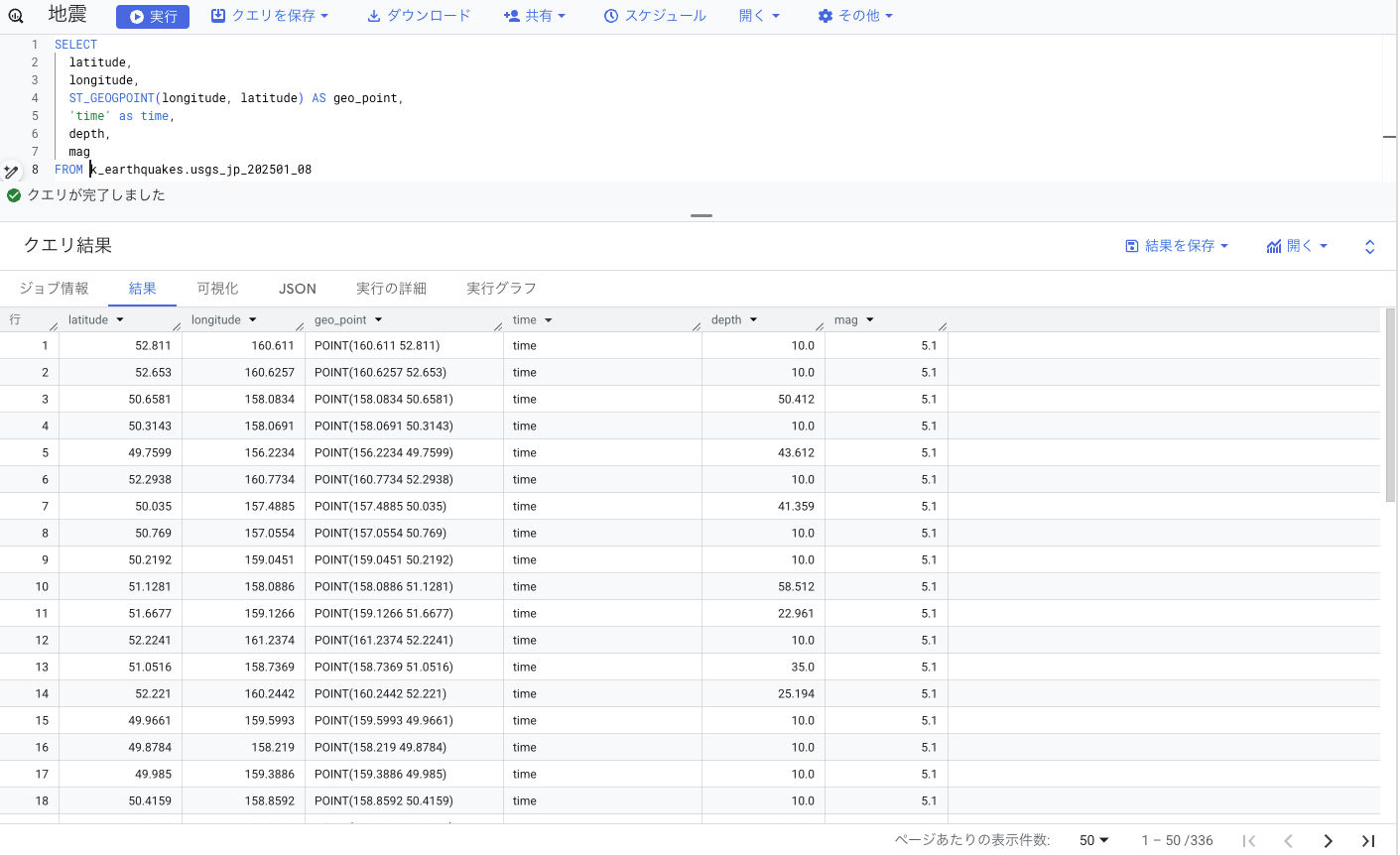Open the 共有 share menu
The image size is (1400, 855).
[535, 16]
